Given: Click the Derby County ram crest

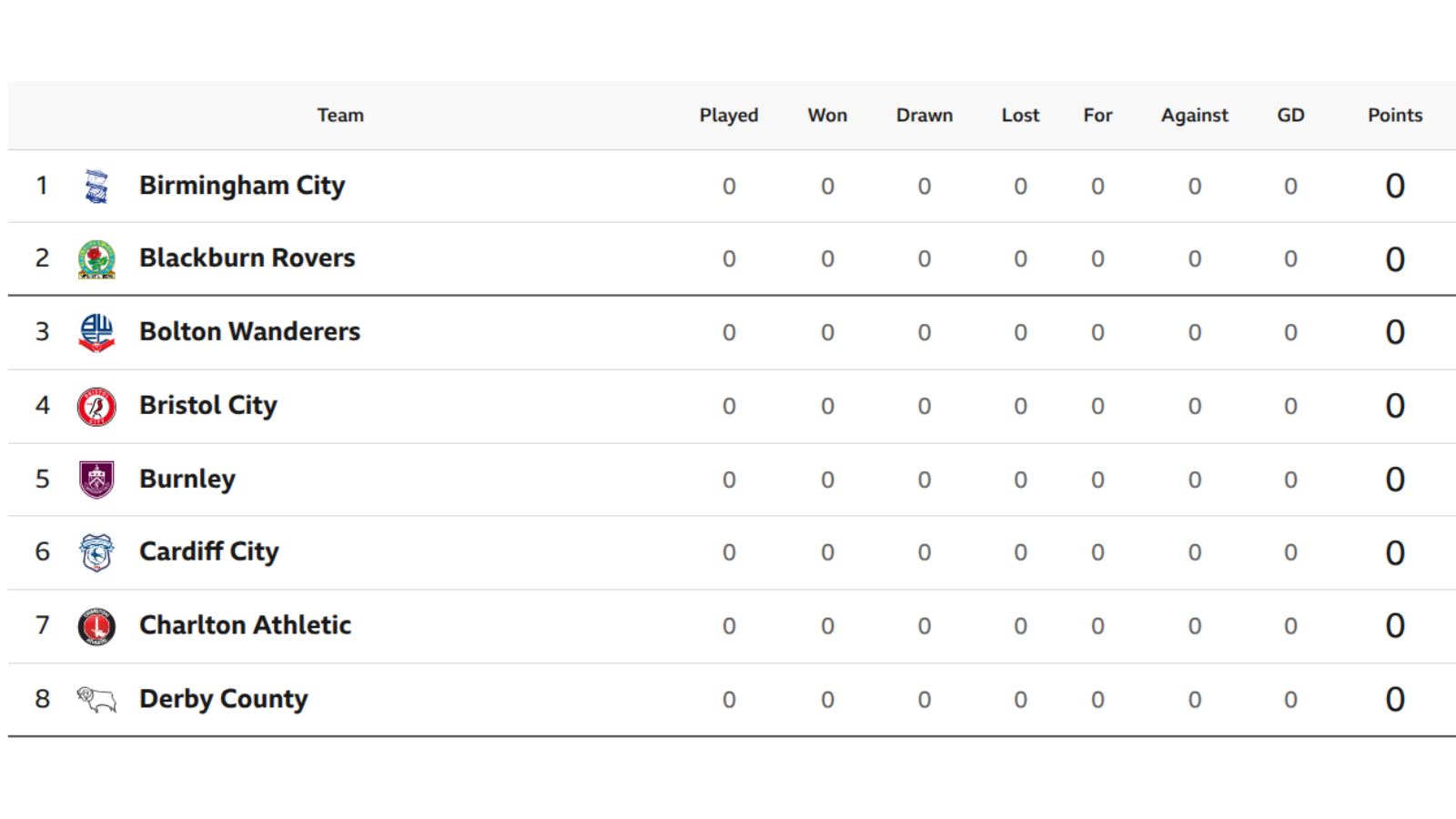Looking at the screenshot, I should pyautogui.click(x=96, y=699).
